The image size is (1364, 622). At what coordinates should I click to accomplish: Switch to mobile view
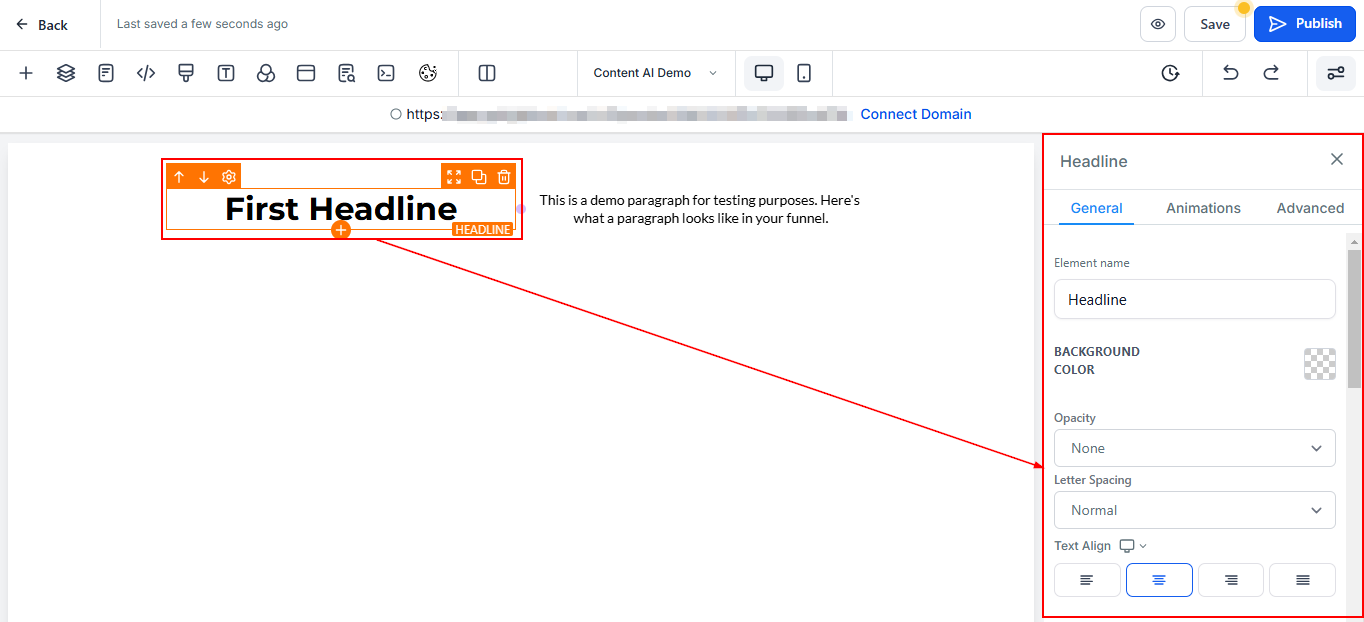pos(804,73)
